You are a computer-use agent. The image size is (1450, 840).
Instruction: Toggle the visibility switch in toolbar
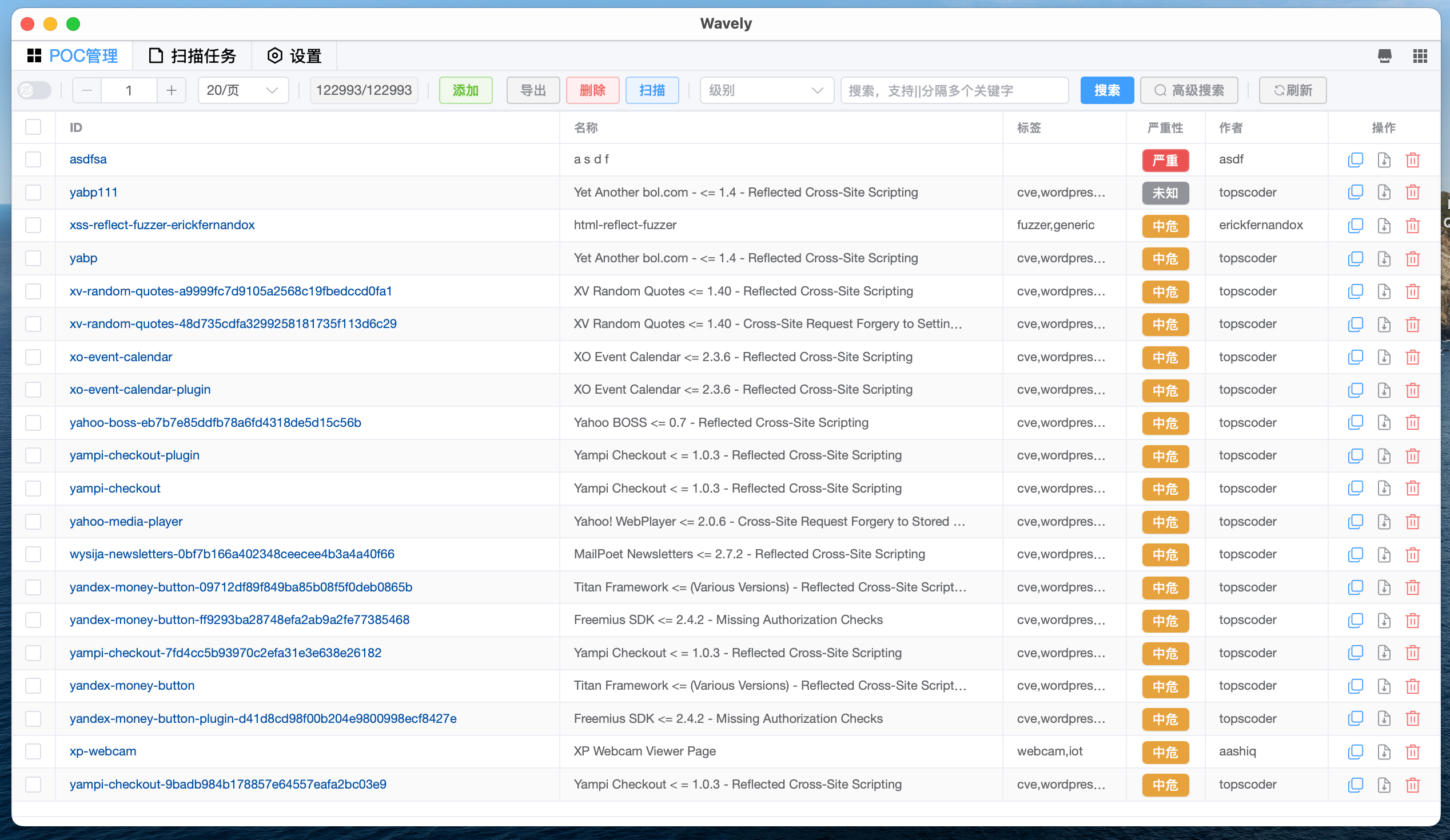tap(34, 90)
